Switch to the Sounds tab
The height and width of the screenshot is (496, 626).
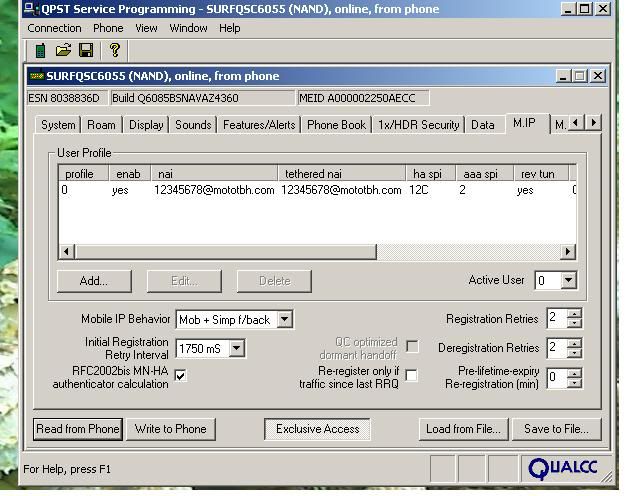[193, 125]
